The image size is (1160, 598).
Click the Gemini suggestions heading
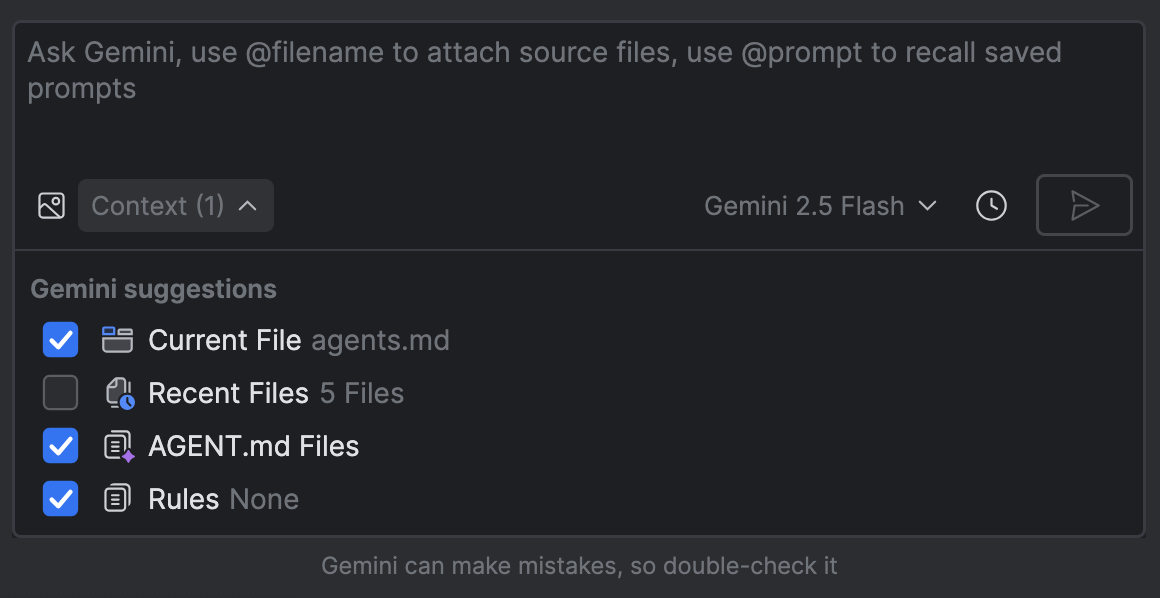click(154, 290)
